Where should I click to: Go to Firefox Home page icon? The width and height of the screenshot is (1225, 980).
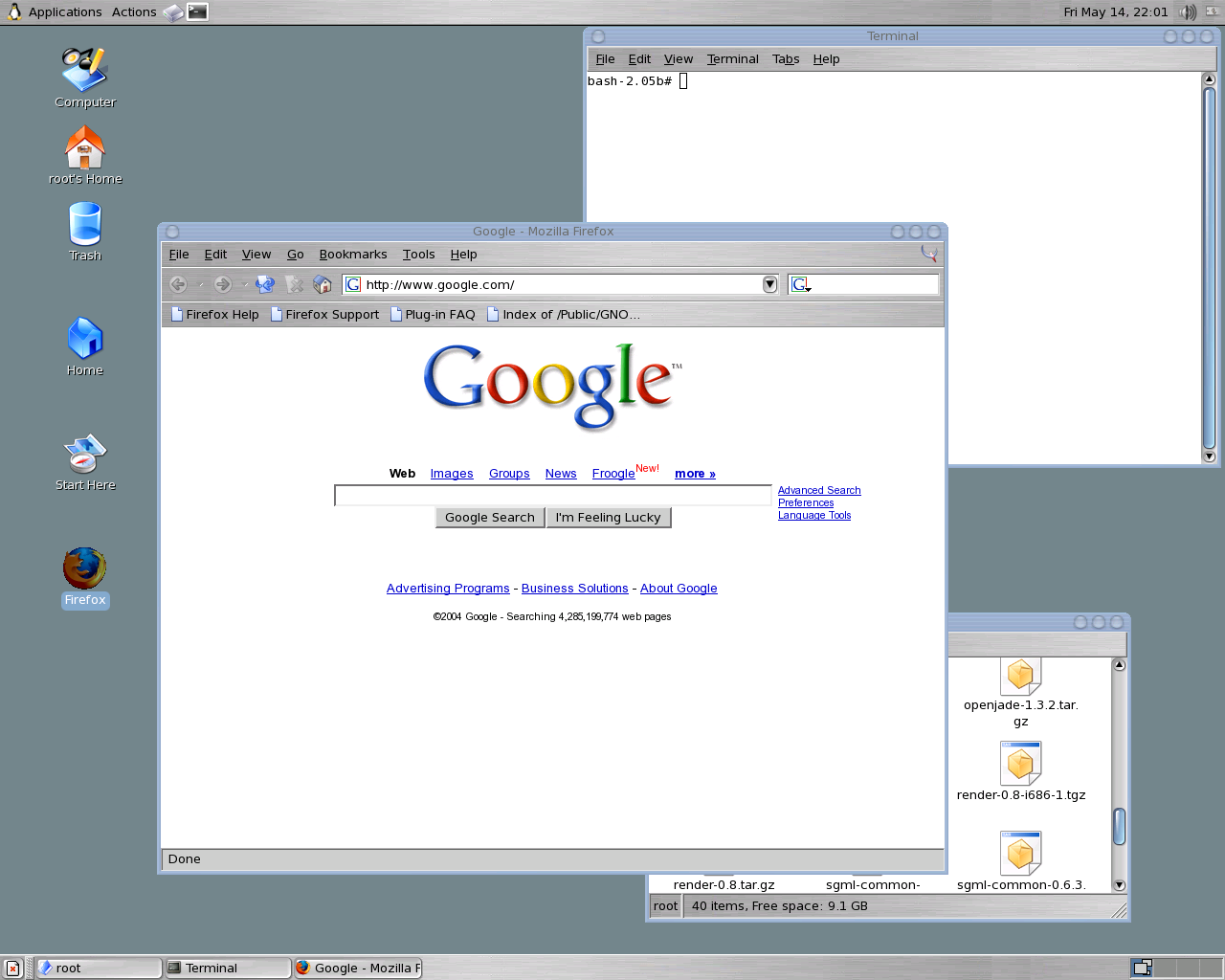323,284
